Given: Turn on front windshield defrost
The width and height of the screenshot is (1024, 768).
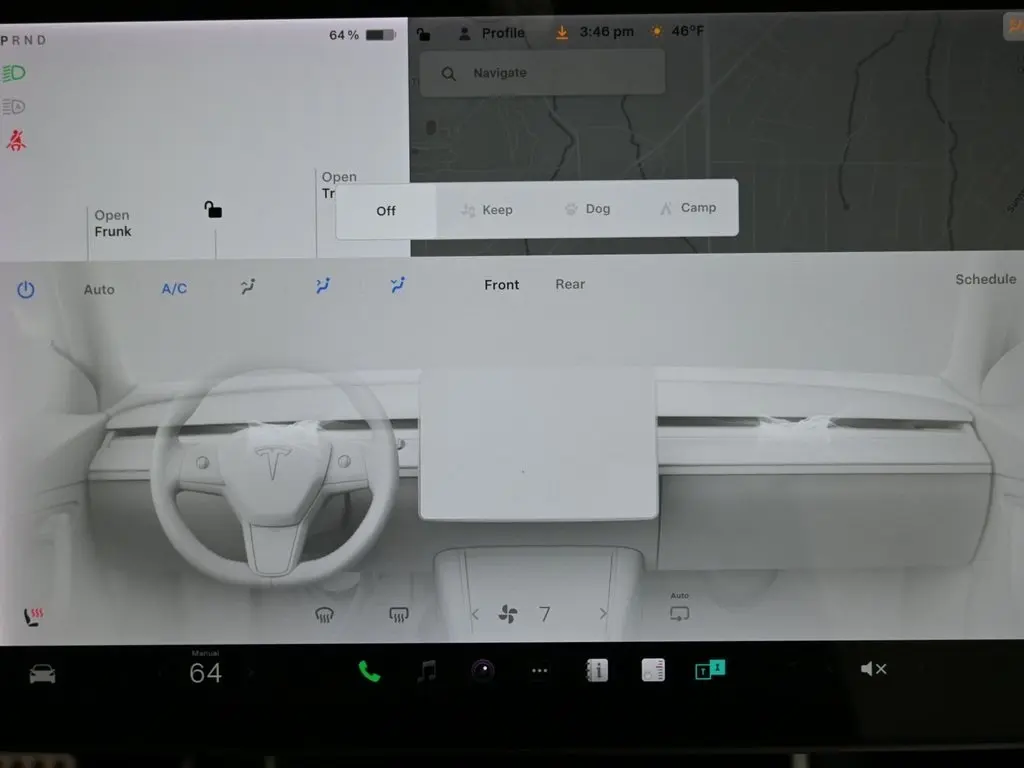Looking at the screenshot, I should [324, 615].
